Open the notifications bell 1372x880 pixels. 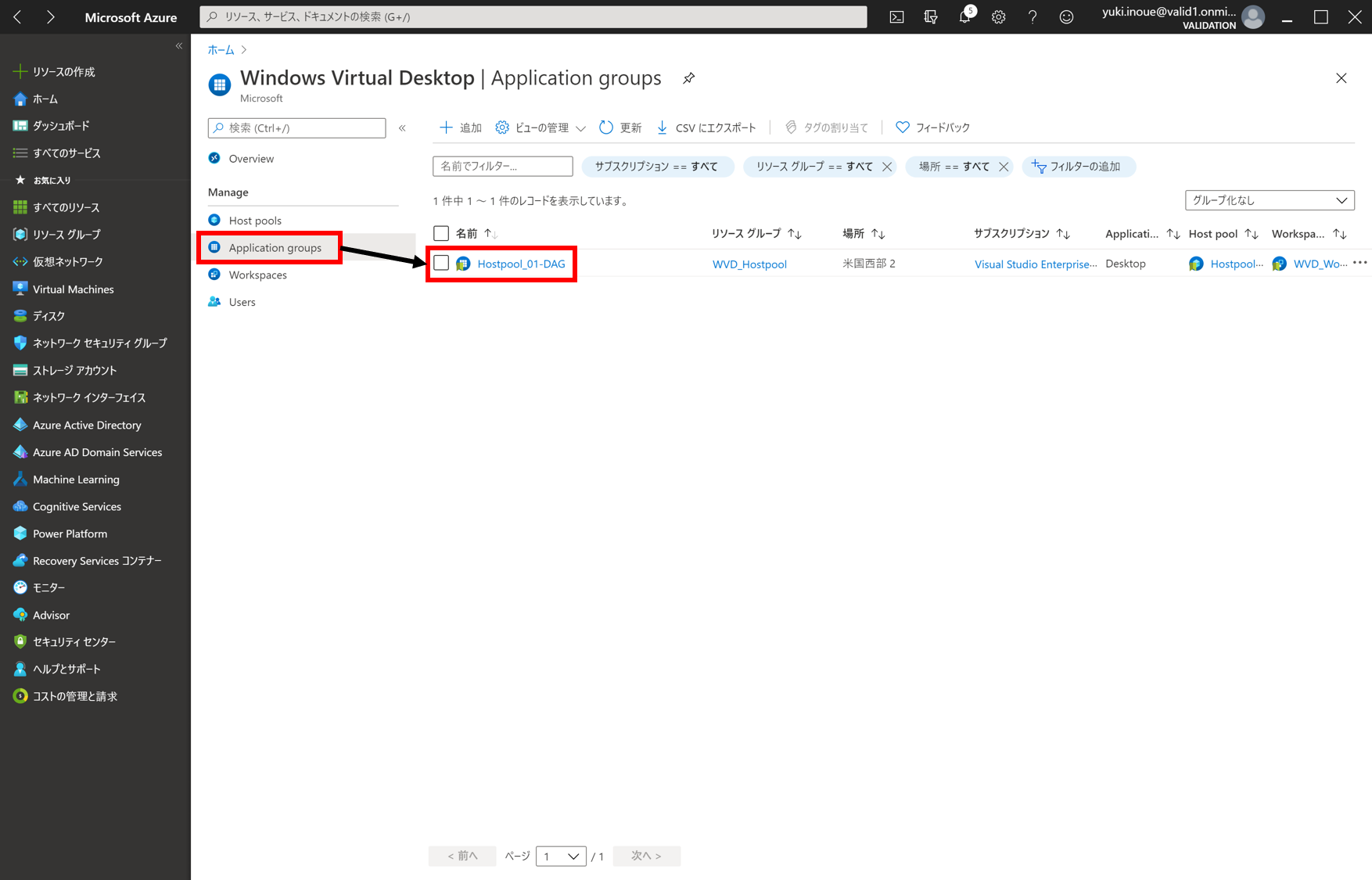coord(965,16)
